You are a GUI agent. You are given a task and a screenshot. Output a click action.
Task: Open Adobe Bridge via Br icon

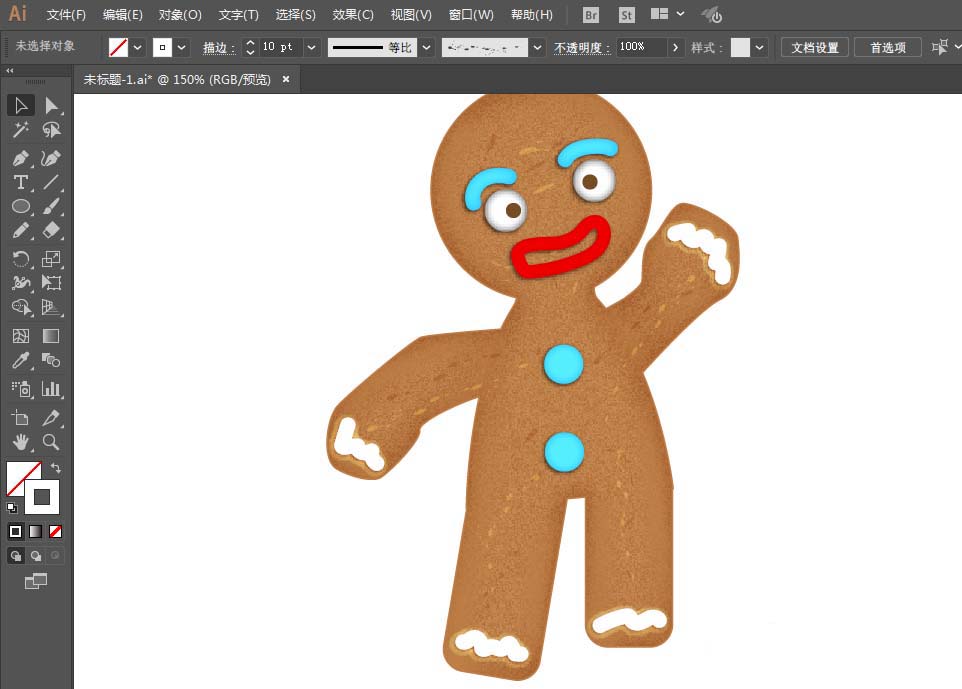[591, 15]
